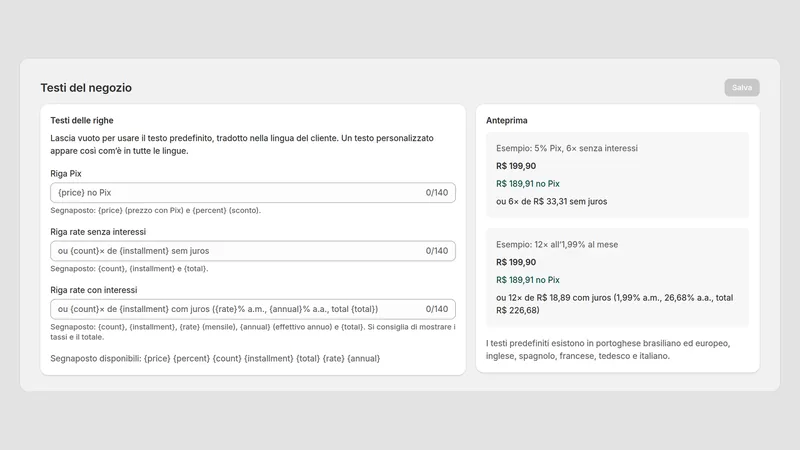The image size is (800, 450).
Task: Click the 'Lascia vuoto per usare' description
Action: [242, 144]
